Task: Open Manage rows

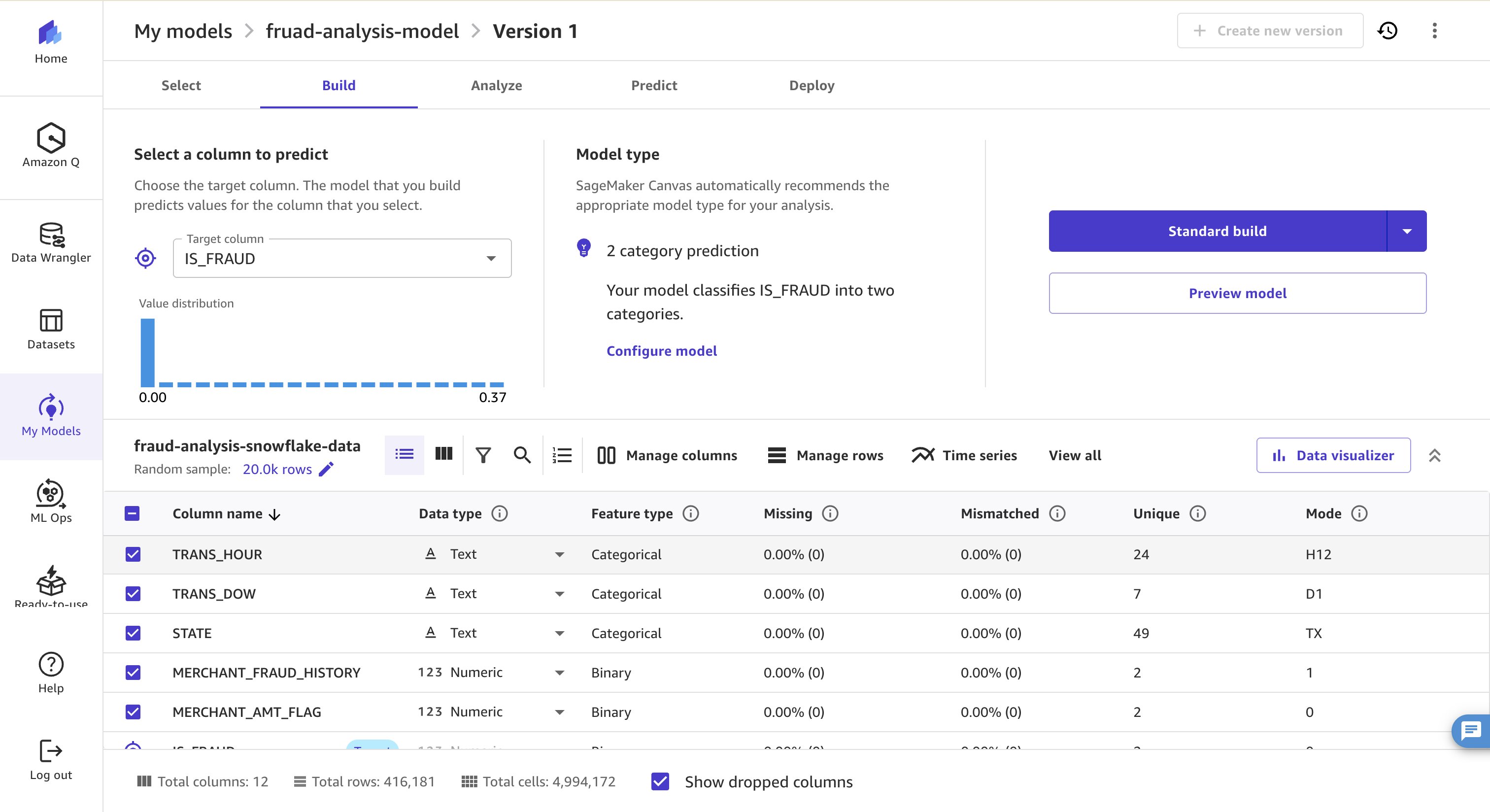Action: click(825, 455)
